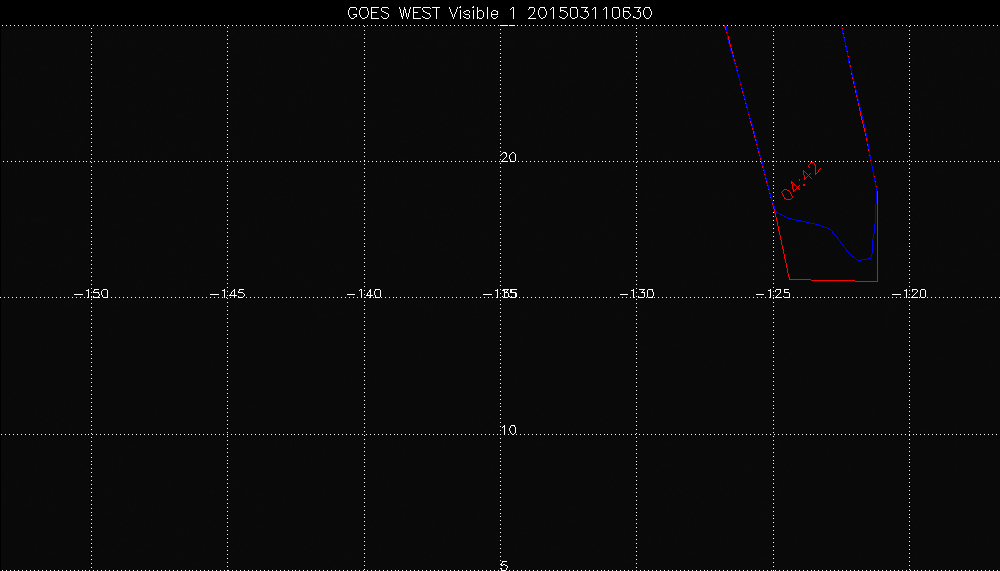The height and width of the screenshot is (571, 1000).
Task: Select the -145 longitude axis label
Action: [228, 294]
